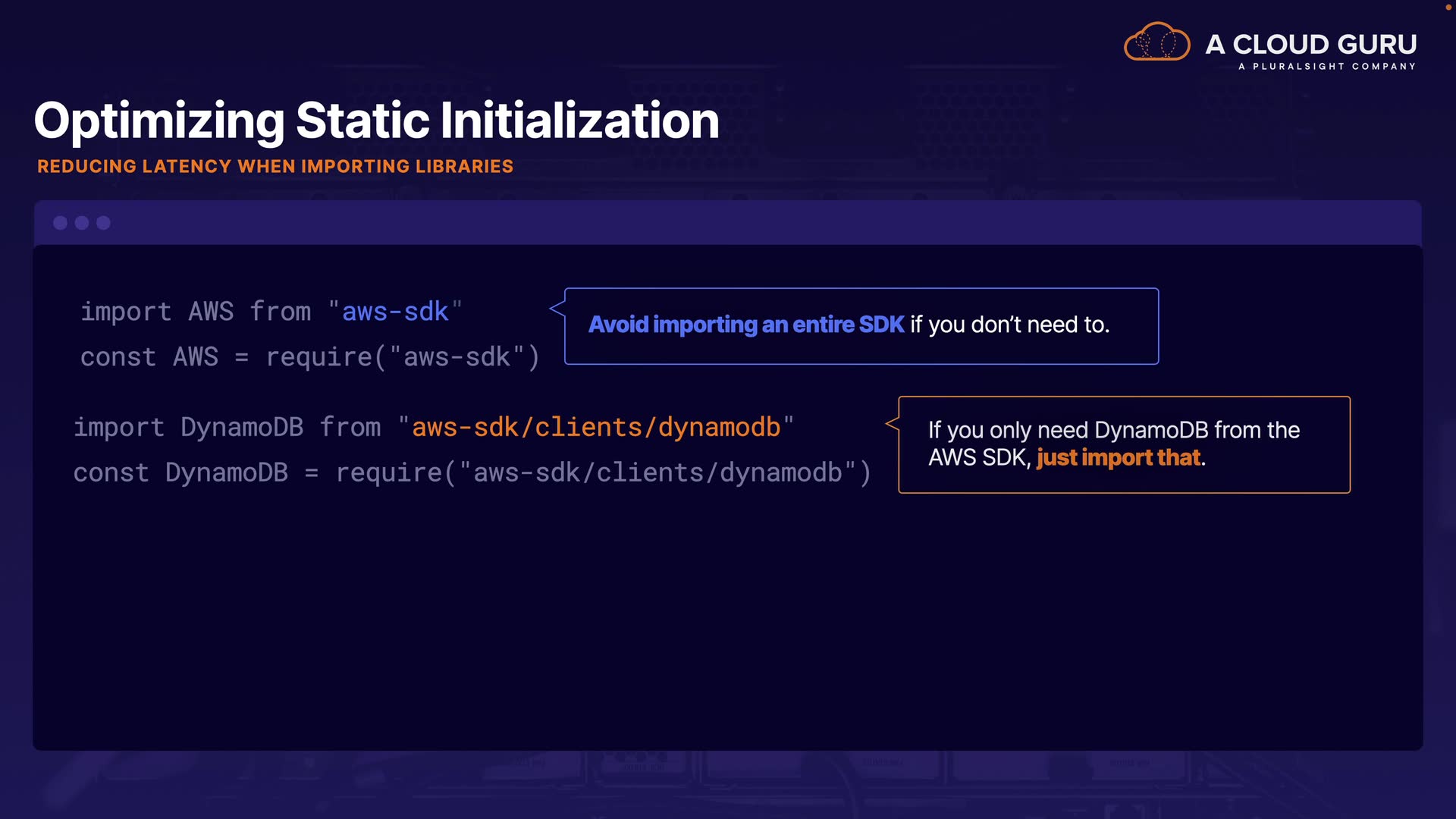
Task: Click the A Cloud Guru cloud logo
Action: tap(1156, 42)
